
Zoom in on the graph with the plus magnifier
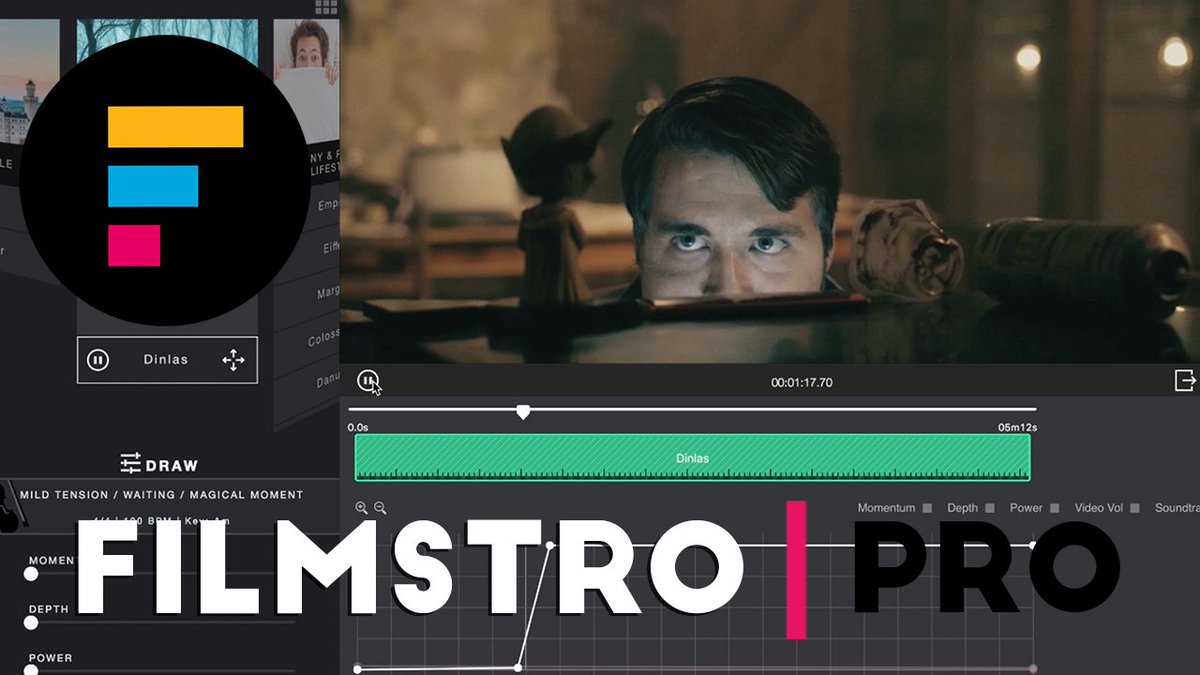(x=362, y=508)
